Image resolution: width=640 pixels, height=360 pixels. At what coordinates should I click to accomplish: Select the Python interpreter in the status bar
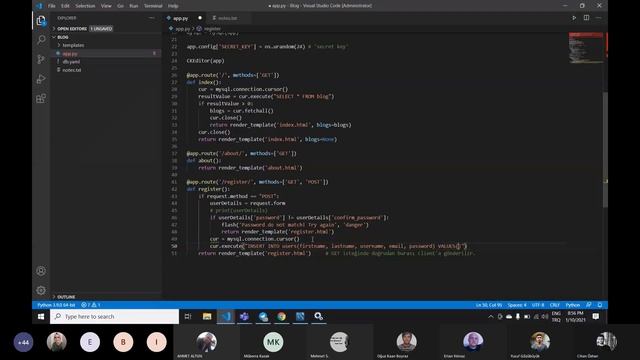click(x=56, y=305)
